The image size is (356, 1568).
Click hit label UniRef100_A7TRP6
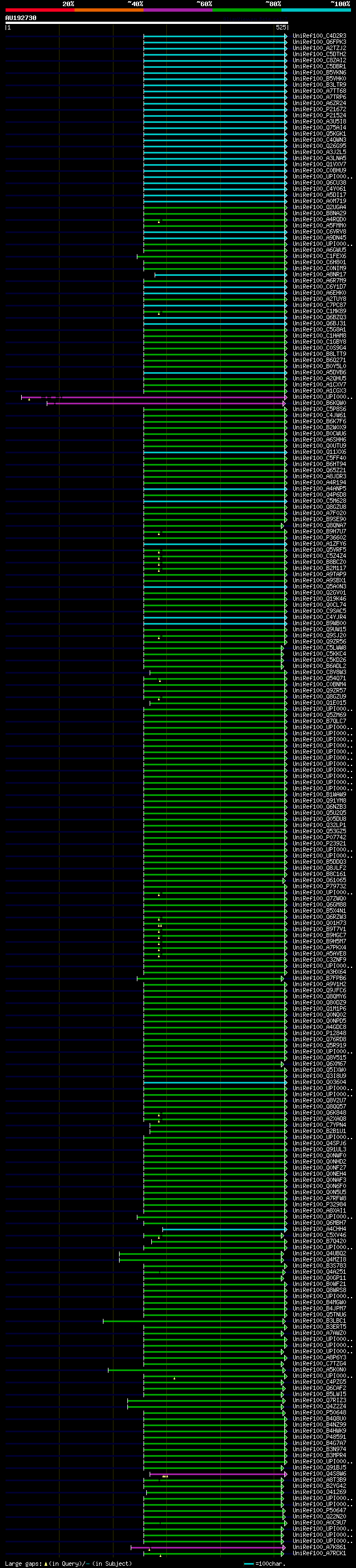(319, 97)
